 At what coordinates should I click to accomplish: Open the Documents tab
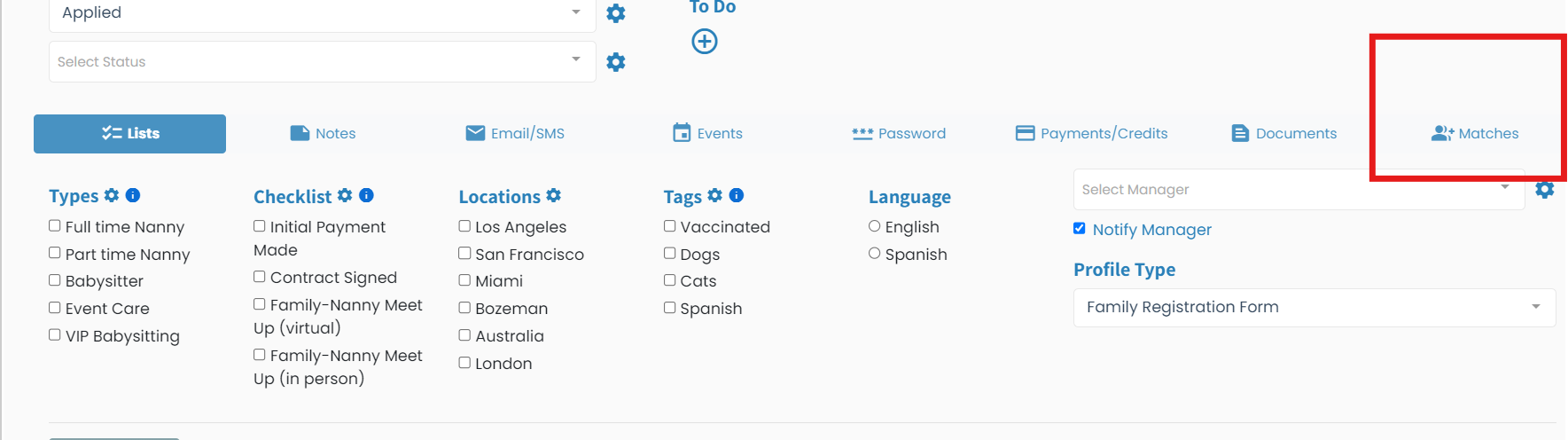click(1284, 133)
